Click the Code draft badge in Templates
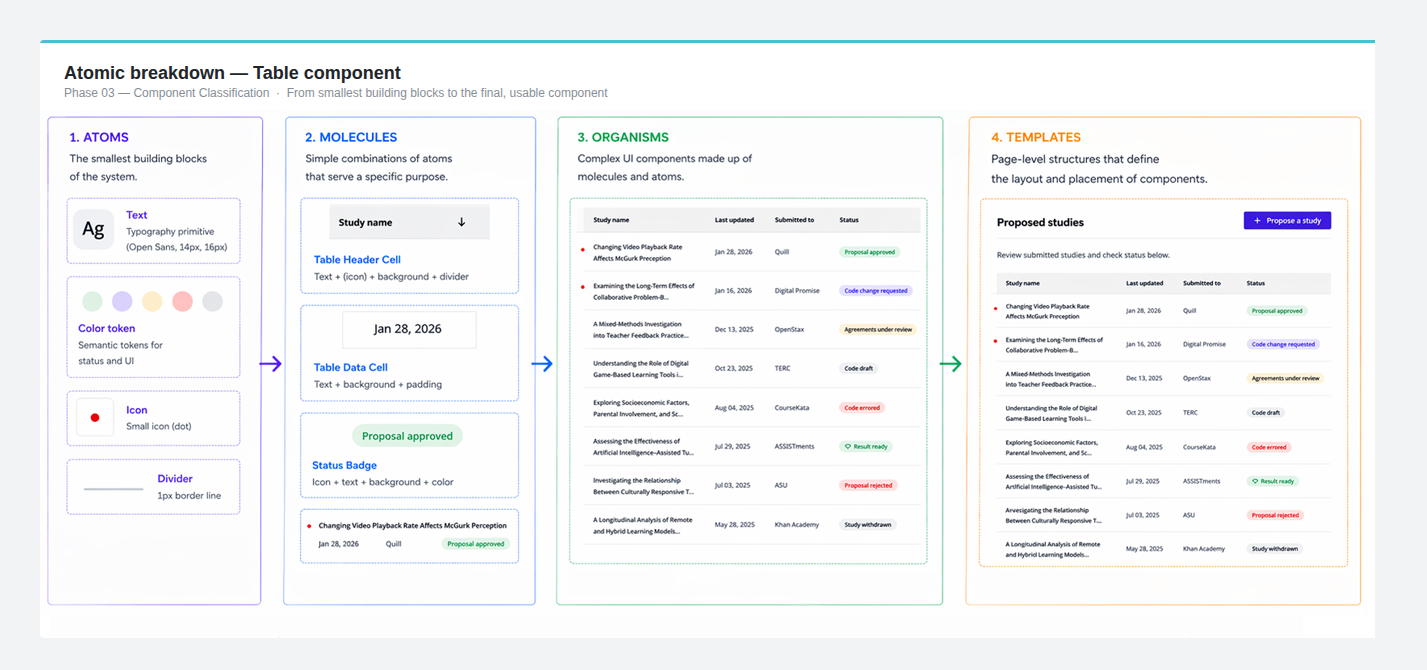 1265,412
